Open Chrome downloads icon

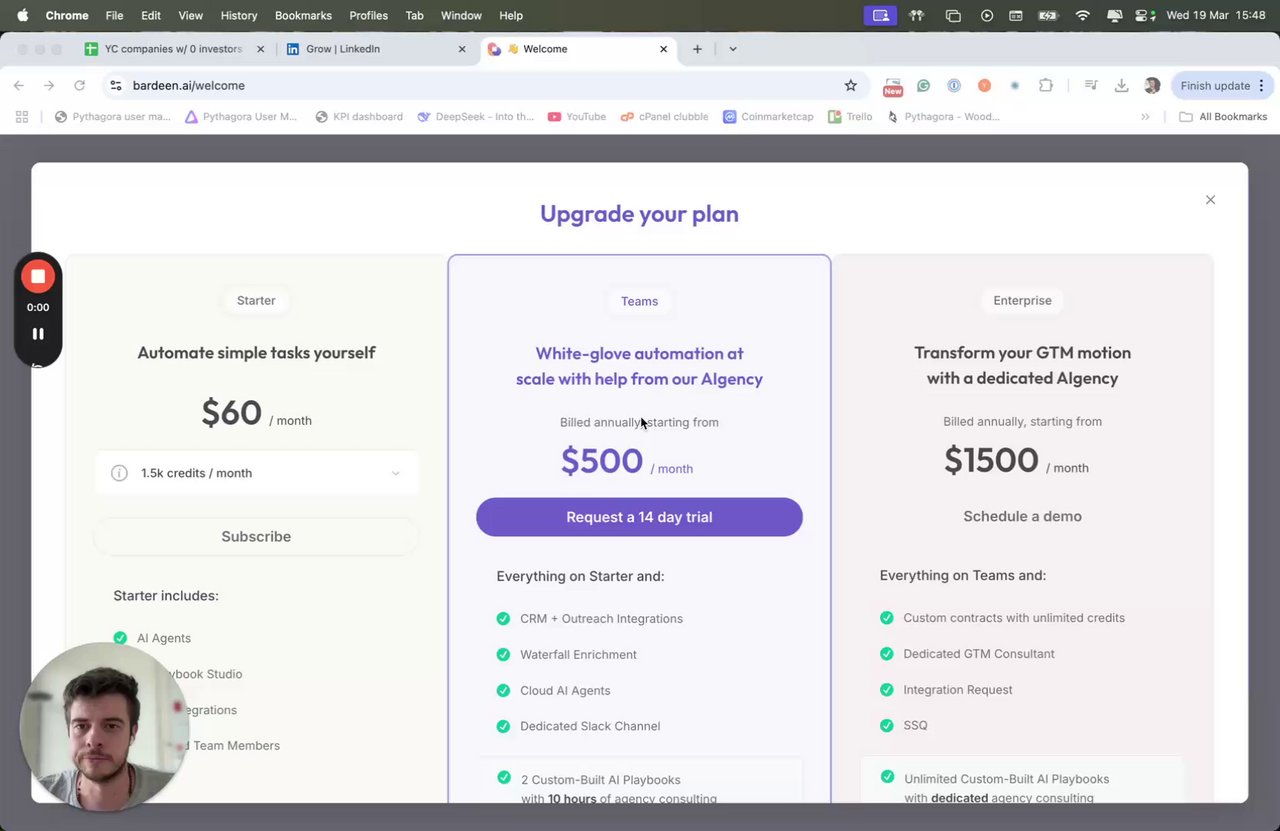(1121, 86)
